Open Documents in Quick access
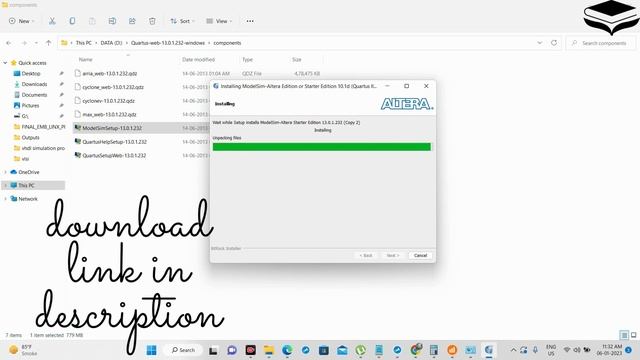This screenshot has height=360, width=640. point(34,95)
